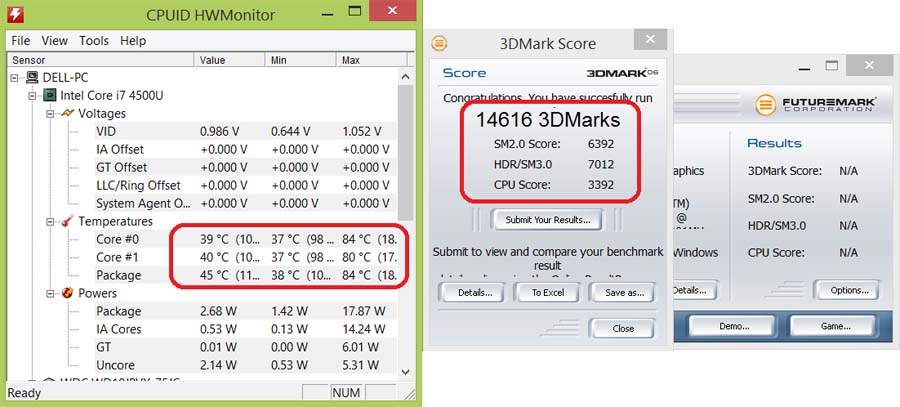Collapse the Powers section
This screenshot has height=407, width=900.
50,293
